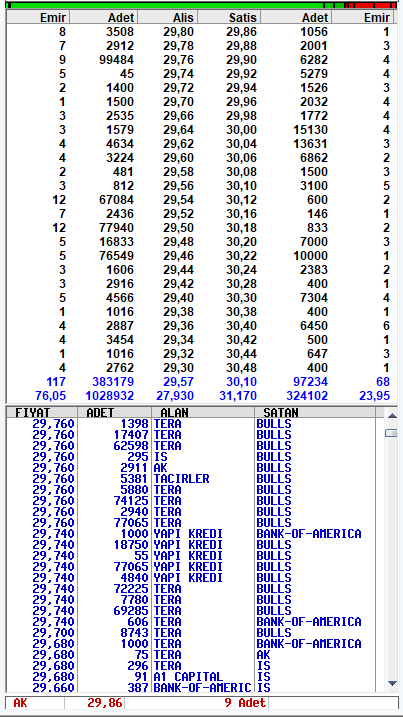
Task: Click the trades list scrollbar thumb
Action: click(x=392, y=433)
